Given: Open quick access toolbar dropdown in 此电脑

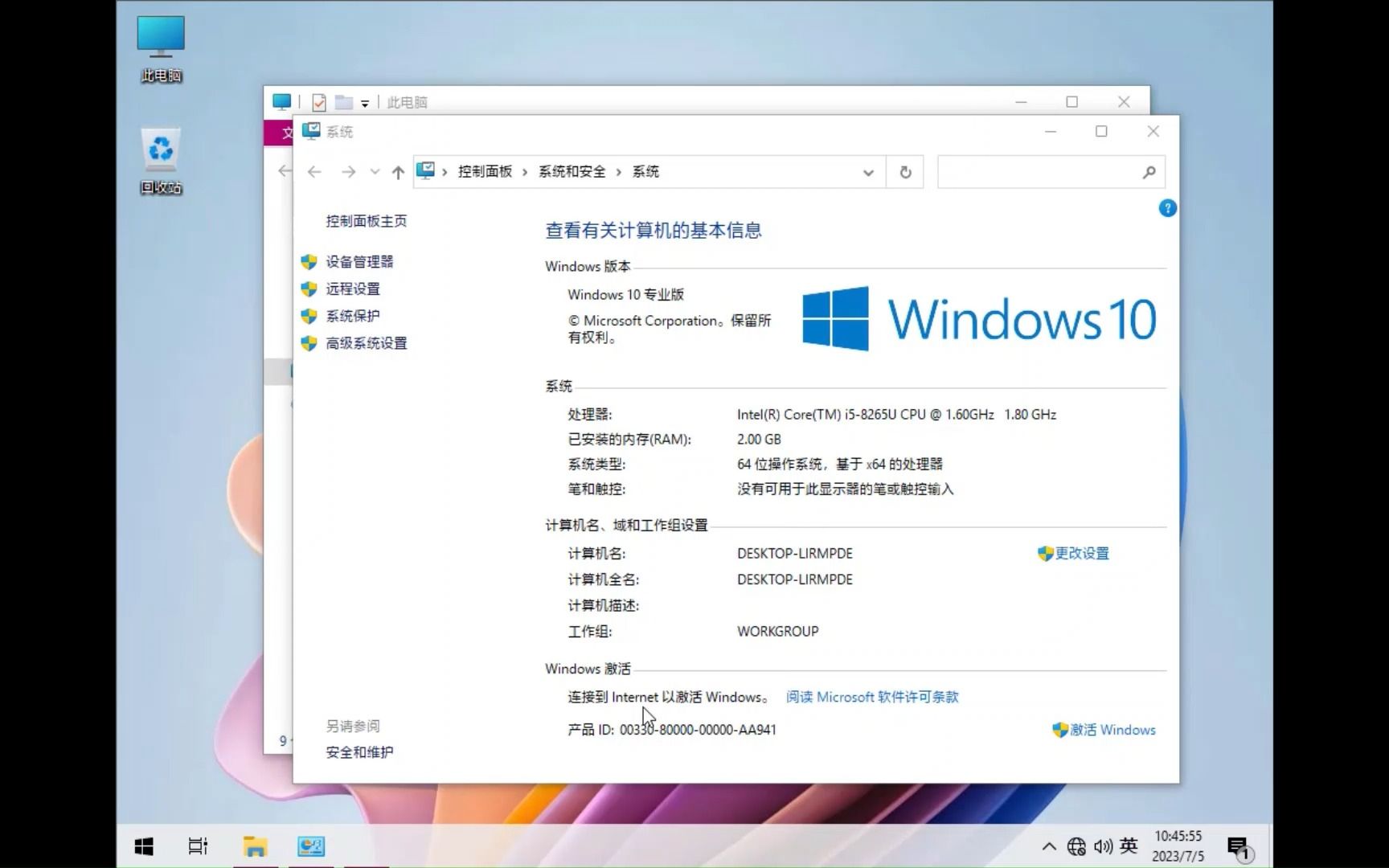Looking at the screenshot, I should [365, 103].
